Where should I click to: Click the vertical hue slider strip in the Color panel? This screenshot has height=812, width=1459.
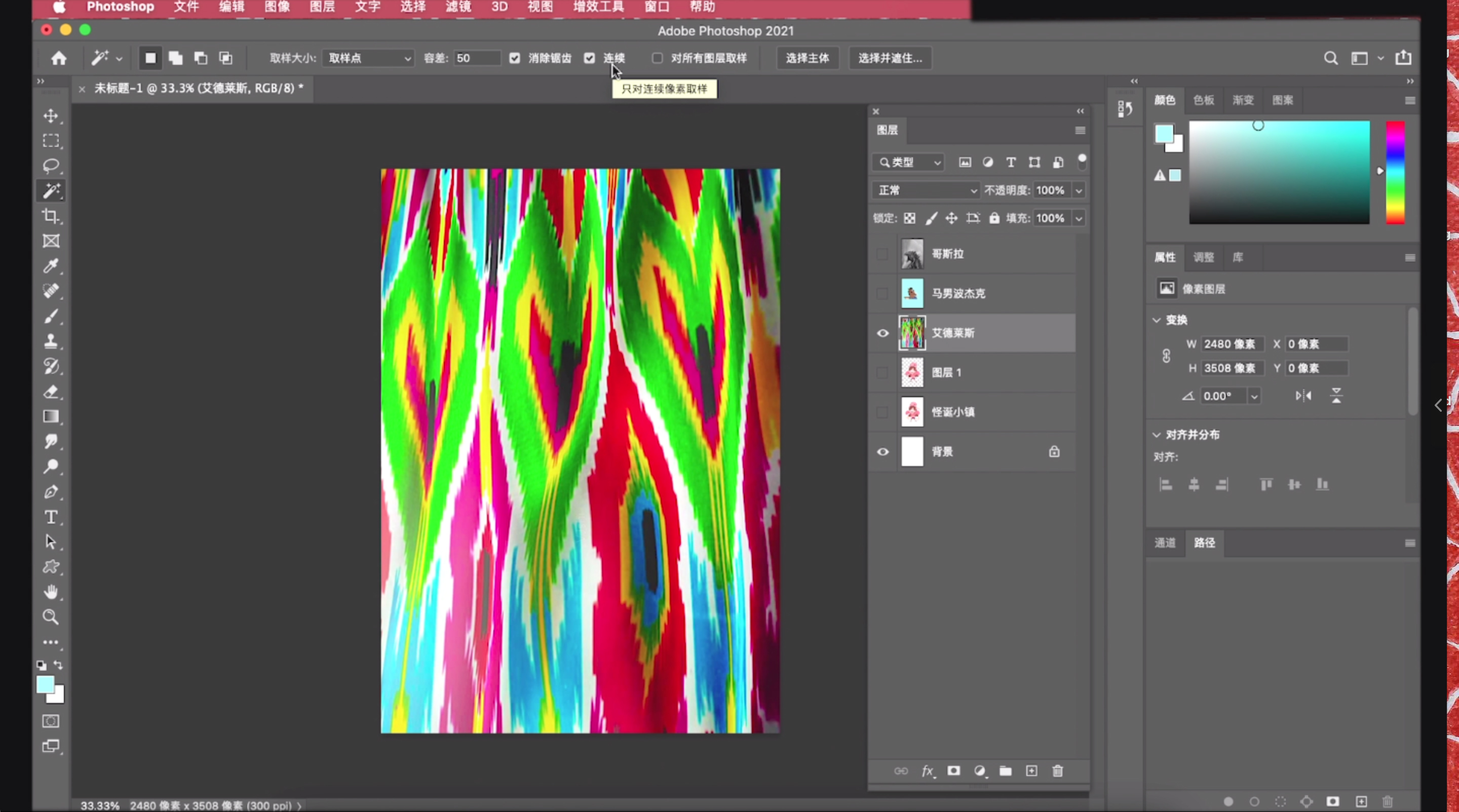click(x=1395, y=172)
